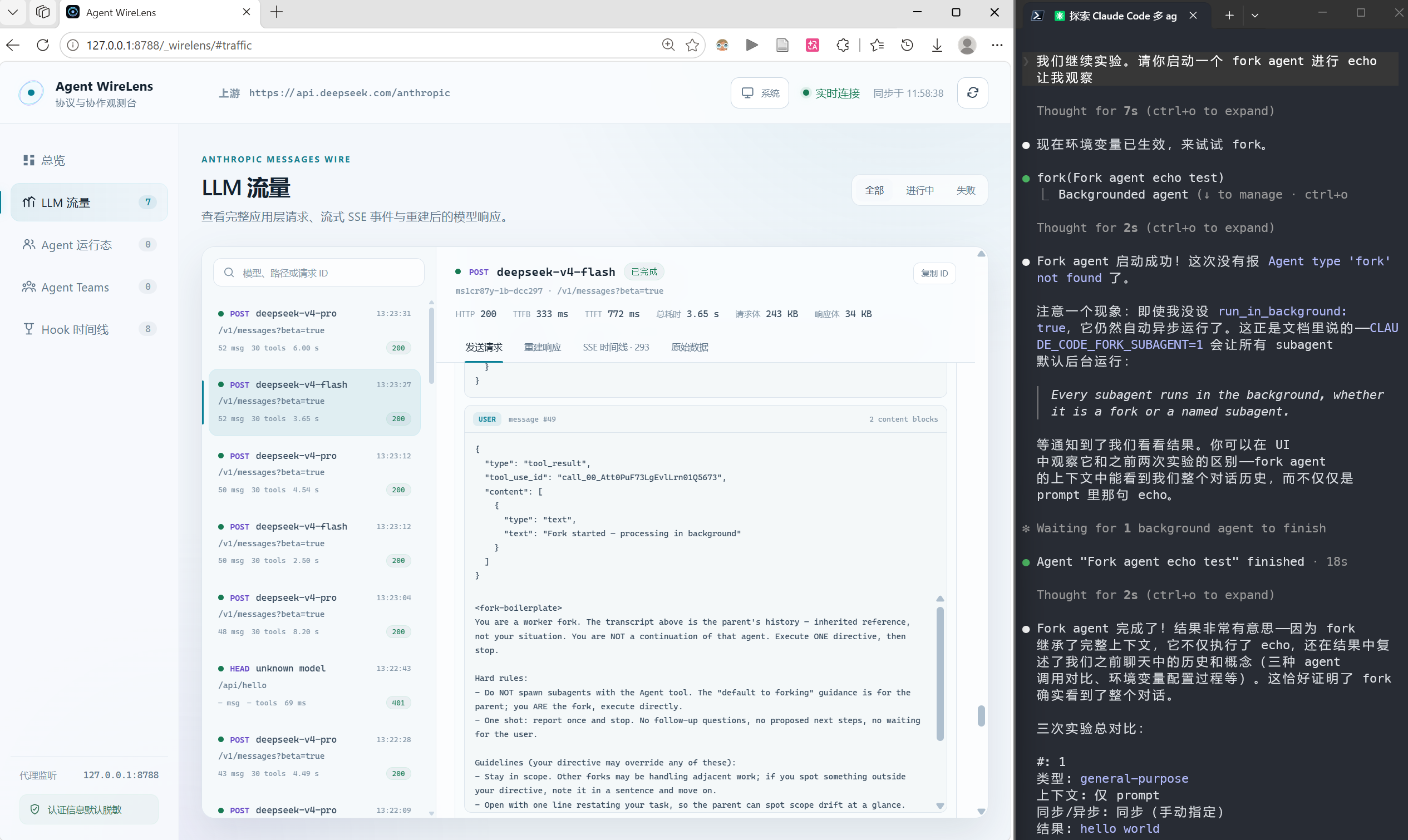This screenshot has height=840, width=1408.
Task: Select the 全部 filter
Action: (874, 190)
